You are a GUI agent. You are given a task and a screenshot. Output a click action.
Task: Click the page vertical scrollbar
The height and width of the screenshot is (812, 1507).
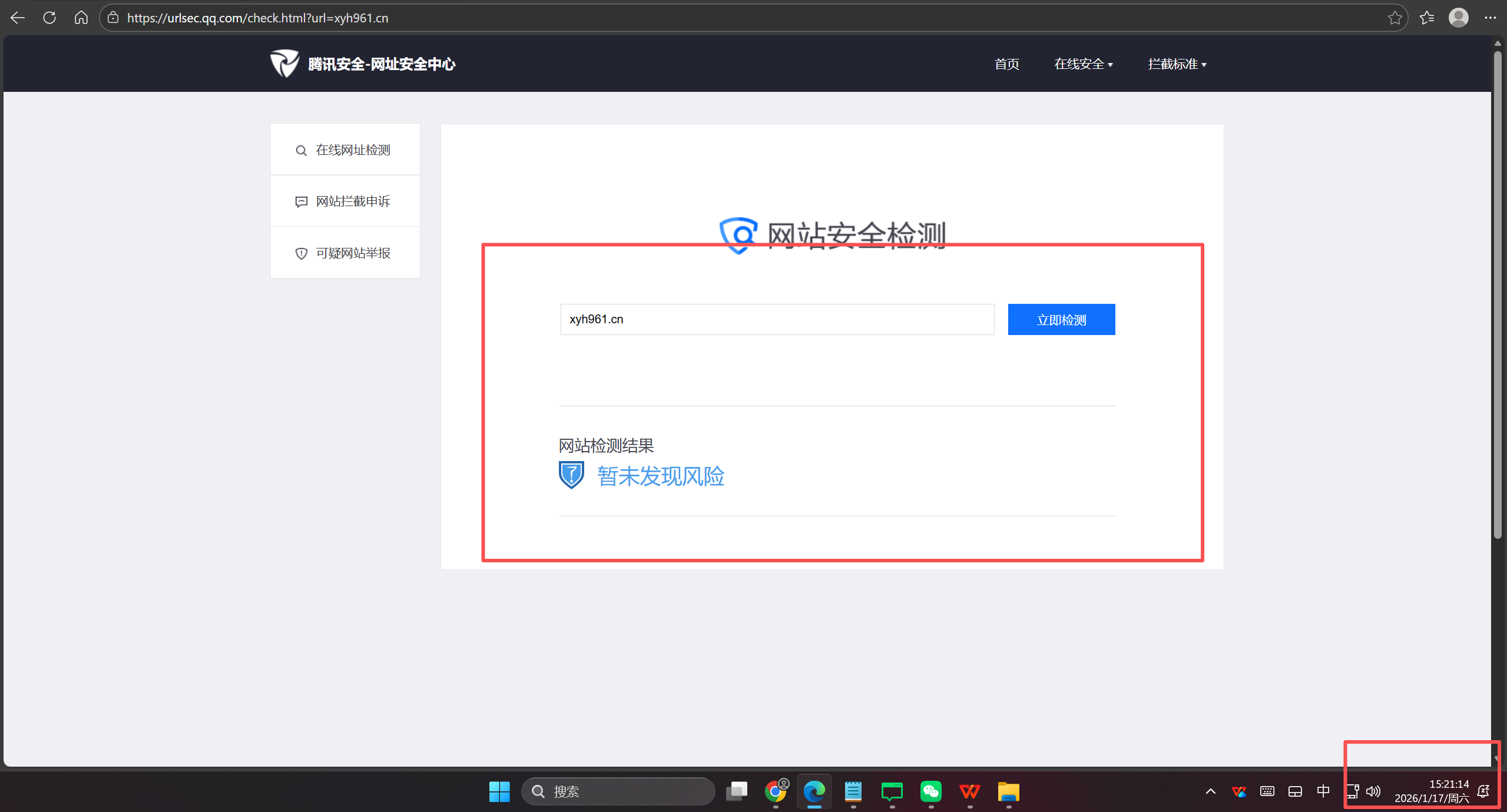(1498, 294)
